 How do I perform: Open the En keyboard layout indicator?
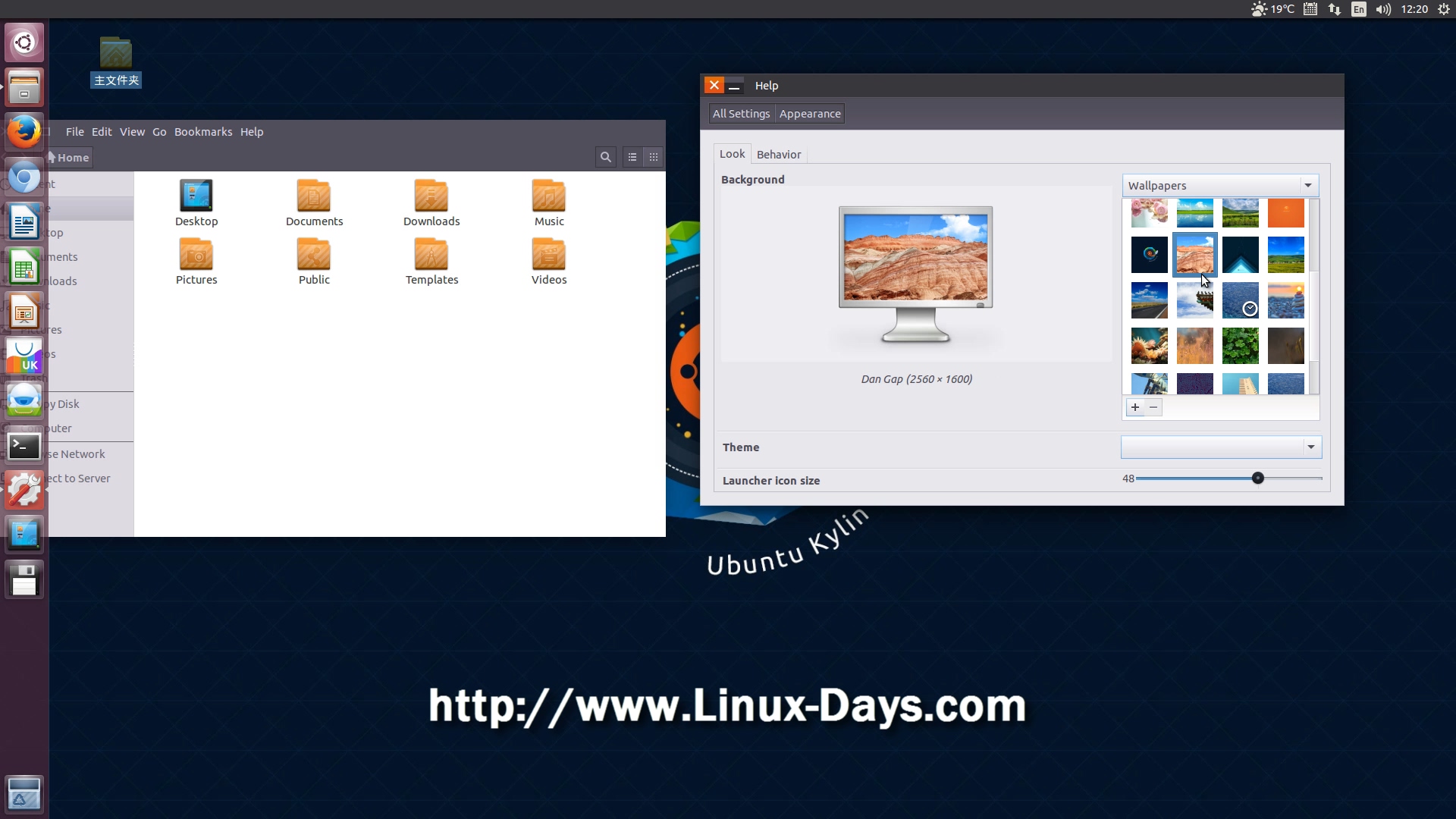(x=1359, y=9)
